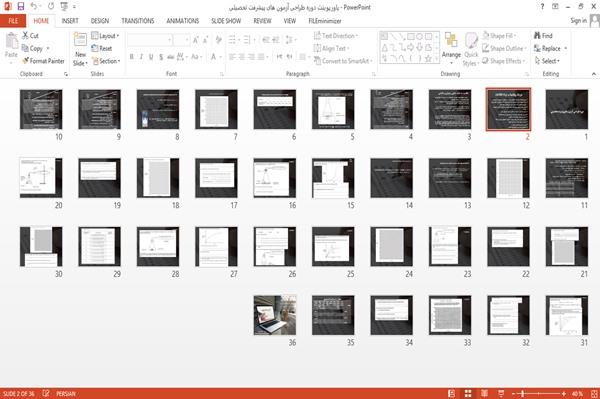Switch to the ANIMATIONS tab
600x399 pixels.
[x=183, y=21]
